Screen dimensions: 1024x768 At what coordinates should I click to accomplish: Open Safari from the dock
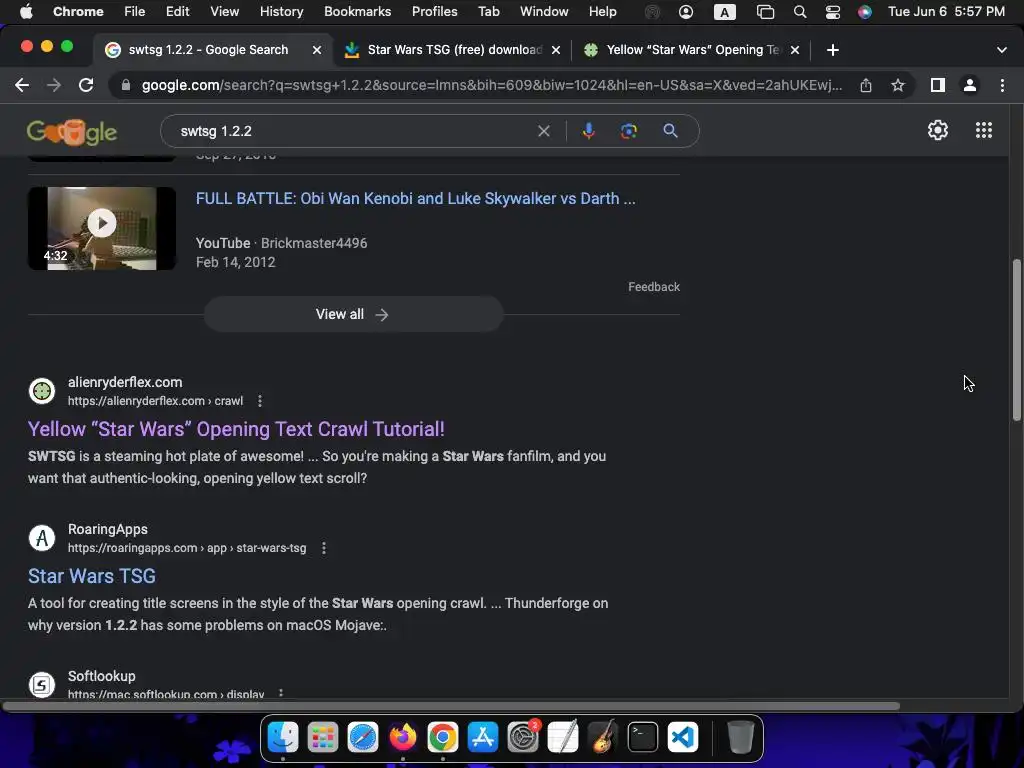(x=362, y=737)
